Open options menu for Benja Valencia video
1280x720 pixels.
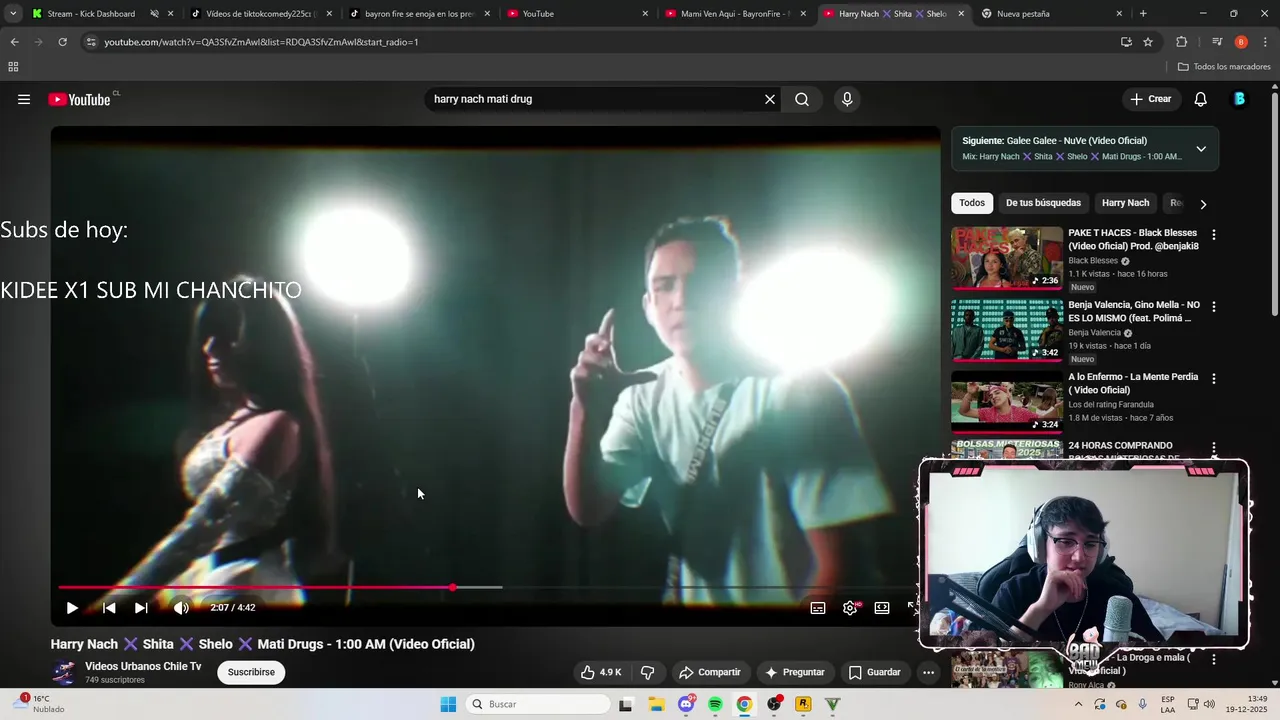click(x=1214, y=307)
